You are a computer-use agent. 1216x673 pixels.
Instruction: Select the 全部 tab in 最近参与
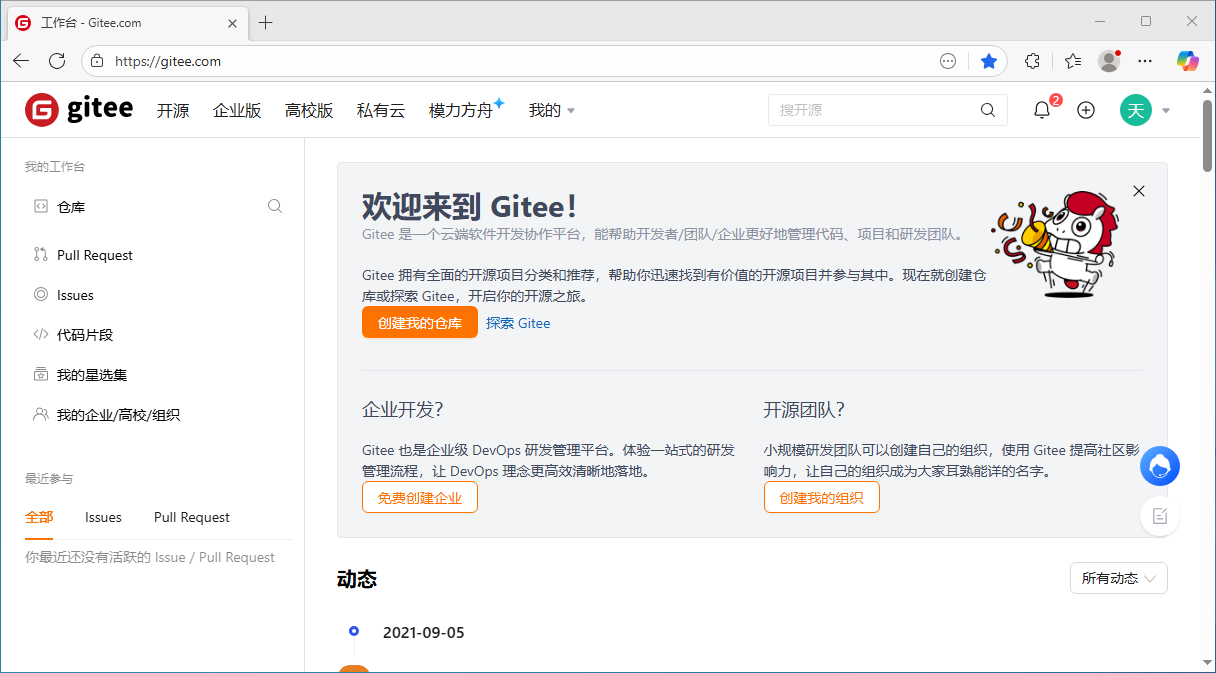[39, 517]
